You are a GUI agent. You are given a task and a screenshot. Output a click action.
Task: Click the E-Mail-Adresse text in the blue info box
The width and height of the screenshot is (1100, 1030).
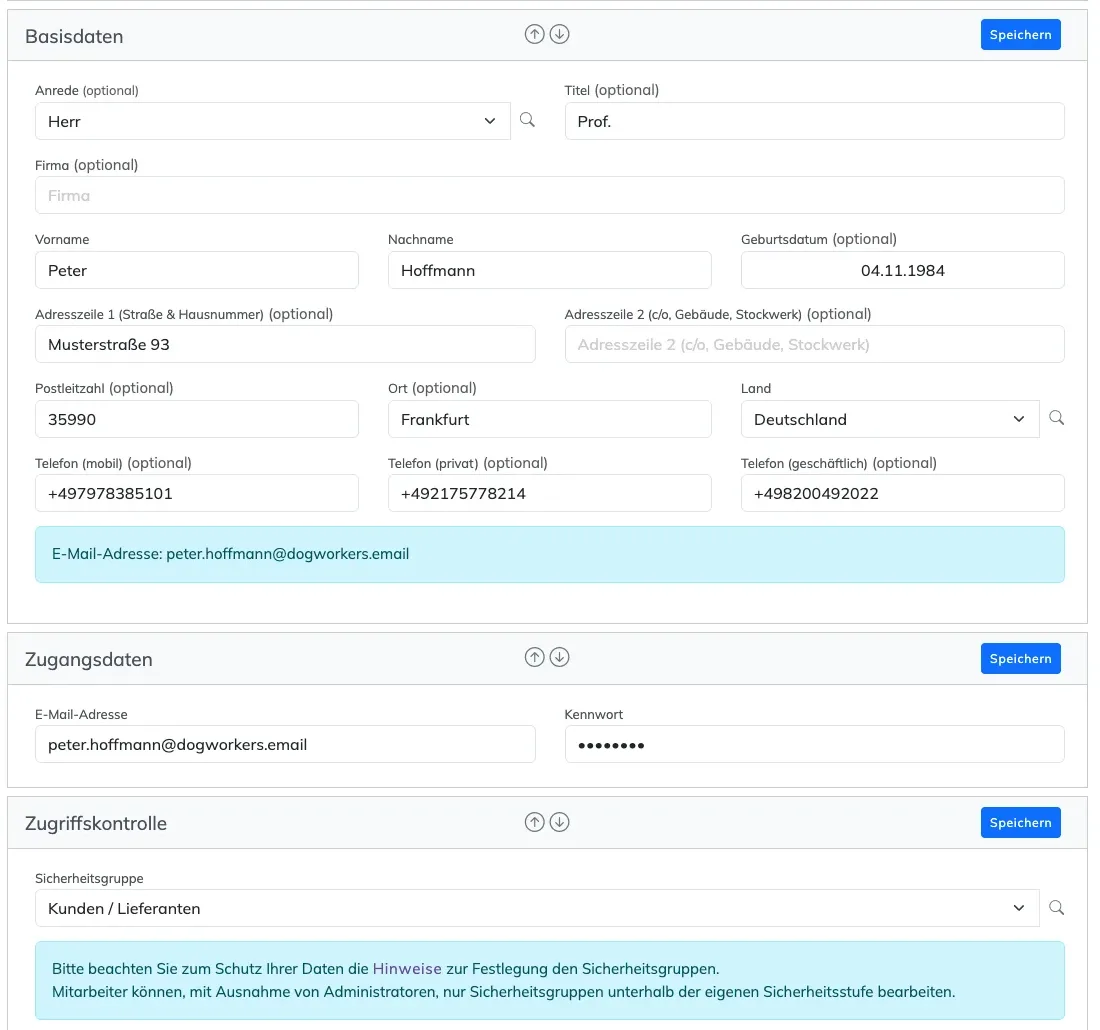[x=230, y=554]
